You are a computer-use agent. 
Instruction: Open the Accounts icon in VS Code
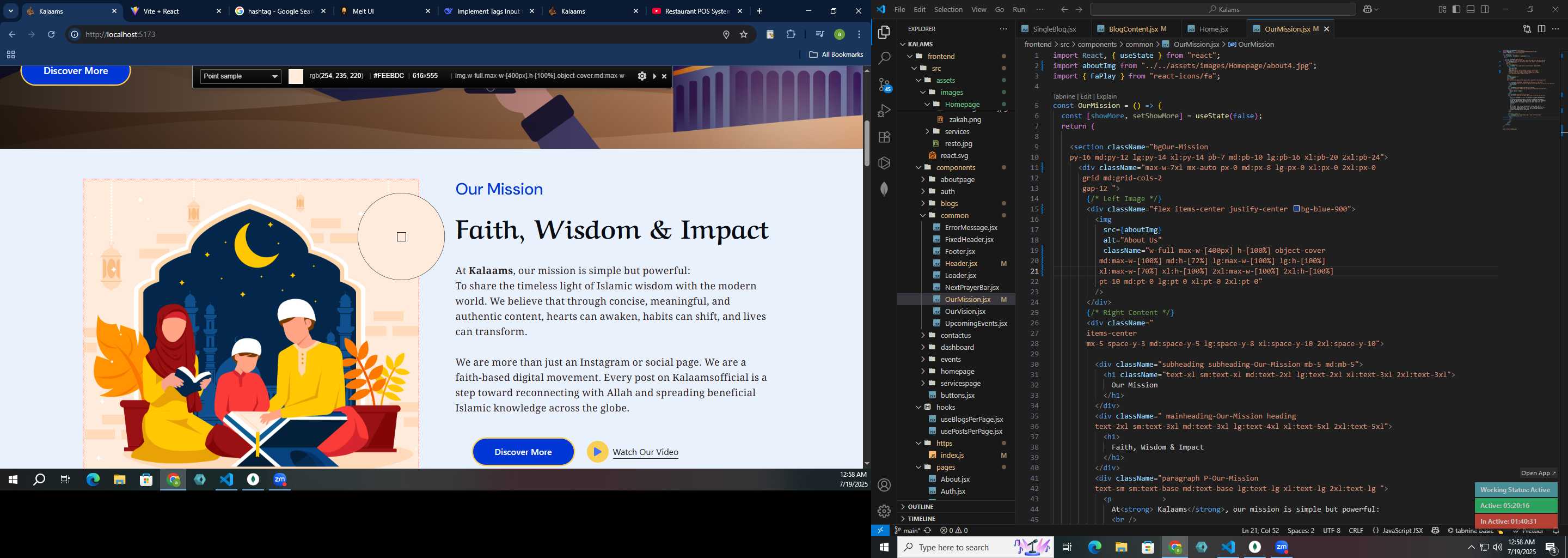884,485
